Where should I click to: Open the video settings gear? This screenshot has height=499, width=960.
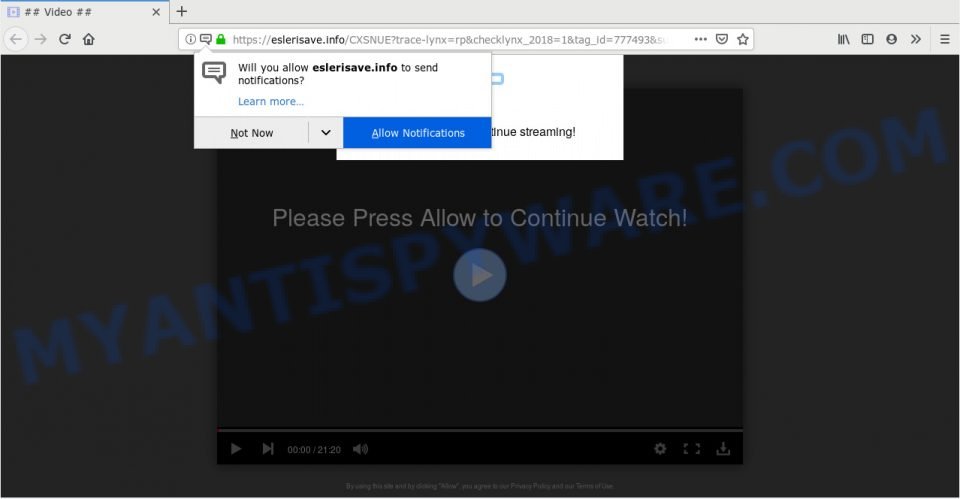[x=660, y=449]
